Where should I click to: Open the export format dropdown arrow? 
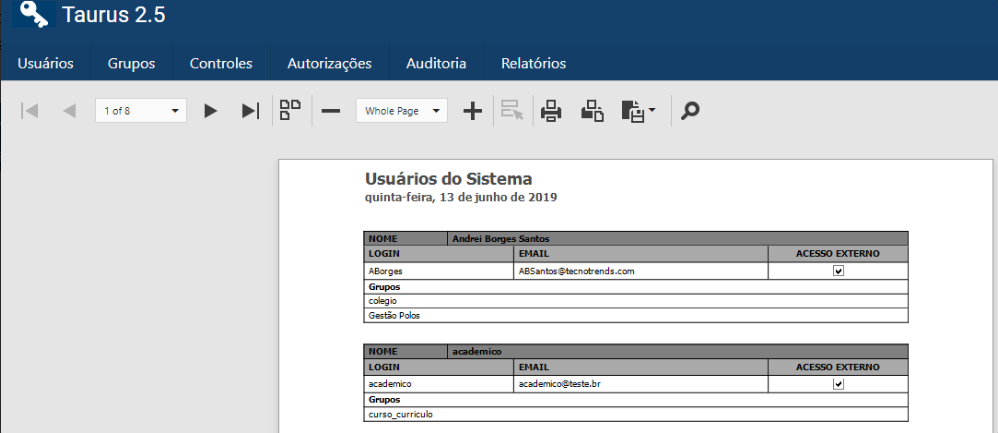(652, 111)
